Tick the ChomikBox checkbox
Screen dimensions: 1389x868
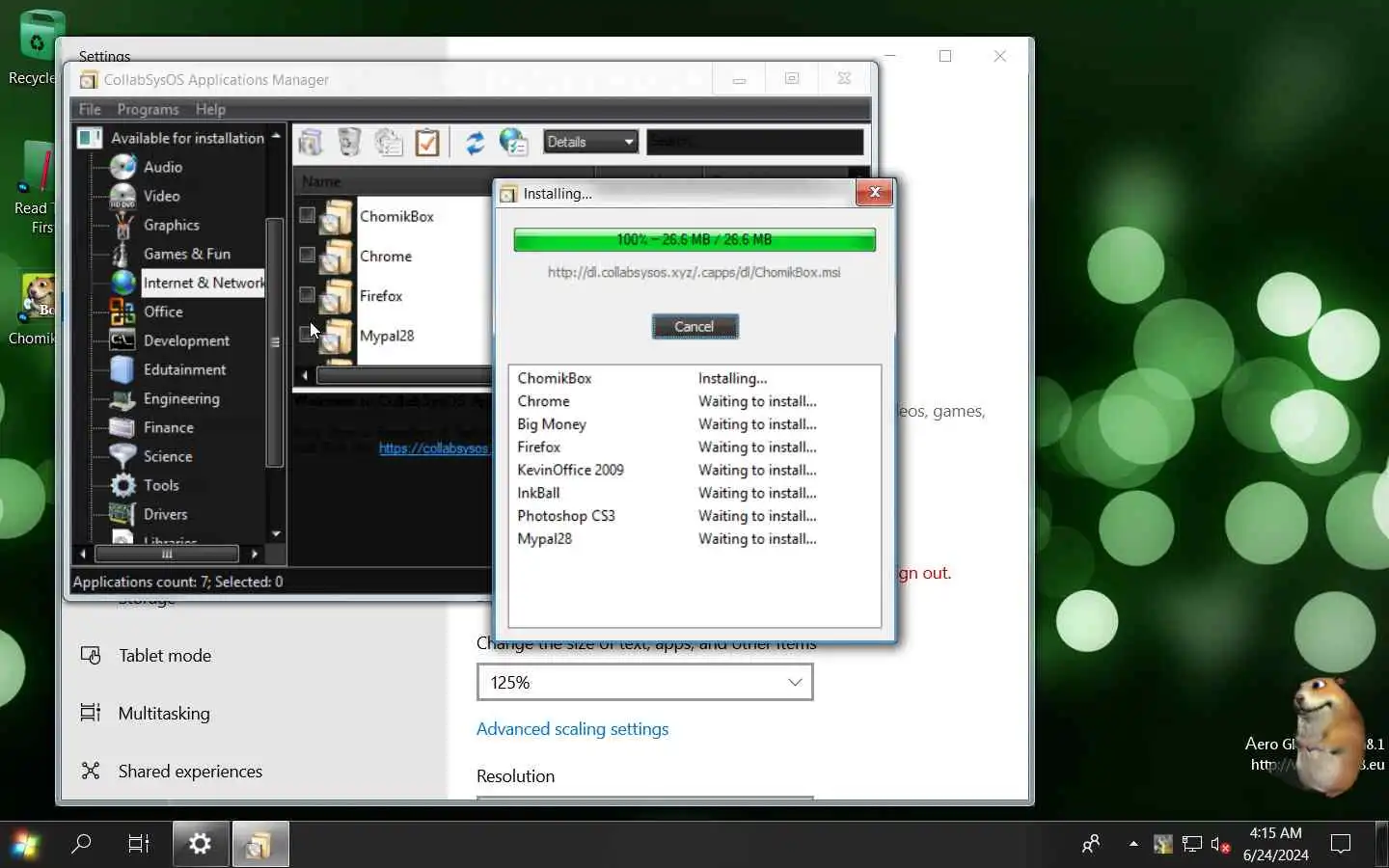[307, 215]
